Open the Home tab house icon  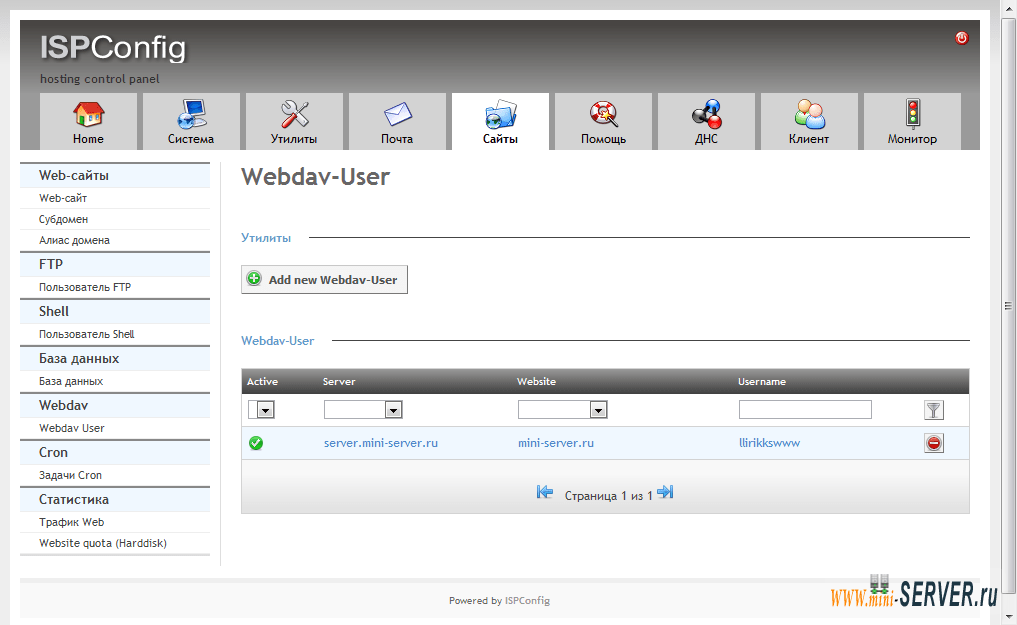point(88,115)
